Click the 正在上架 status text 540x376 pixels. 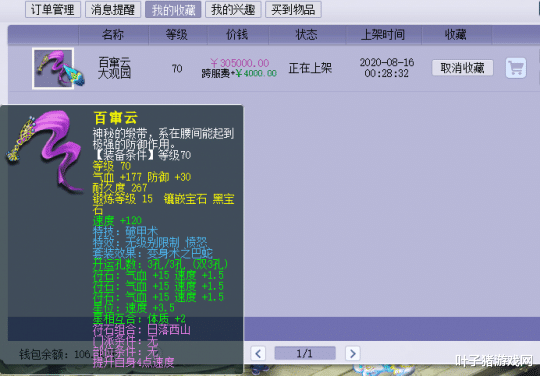click(x=310, y=68)
